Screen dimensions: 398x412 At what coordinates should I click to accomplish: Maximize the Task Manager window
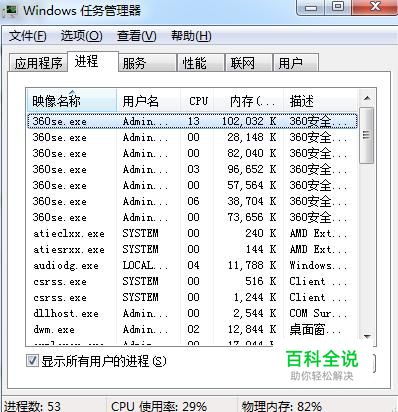[337, 7]
